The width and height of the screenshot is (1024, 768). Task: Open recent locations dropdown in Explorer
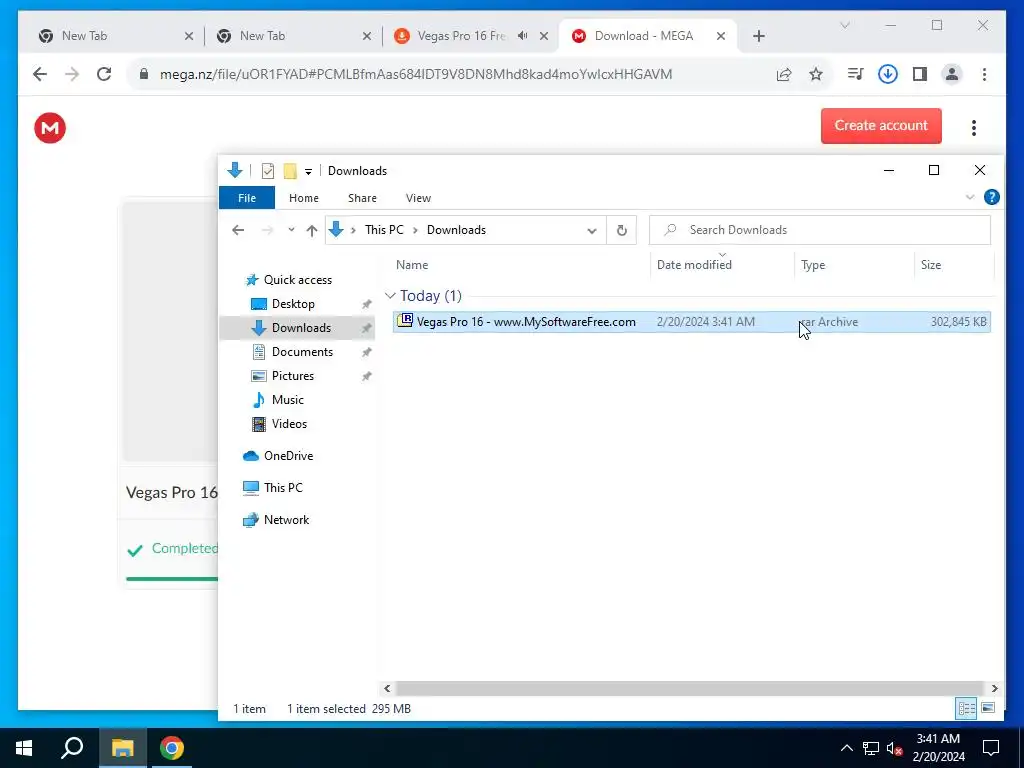(291, 230)
